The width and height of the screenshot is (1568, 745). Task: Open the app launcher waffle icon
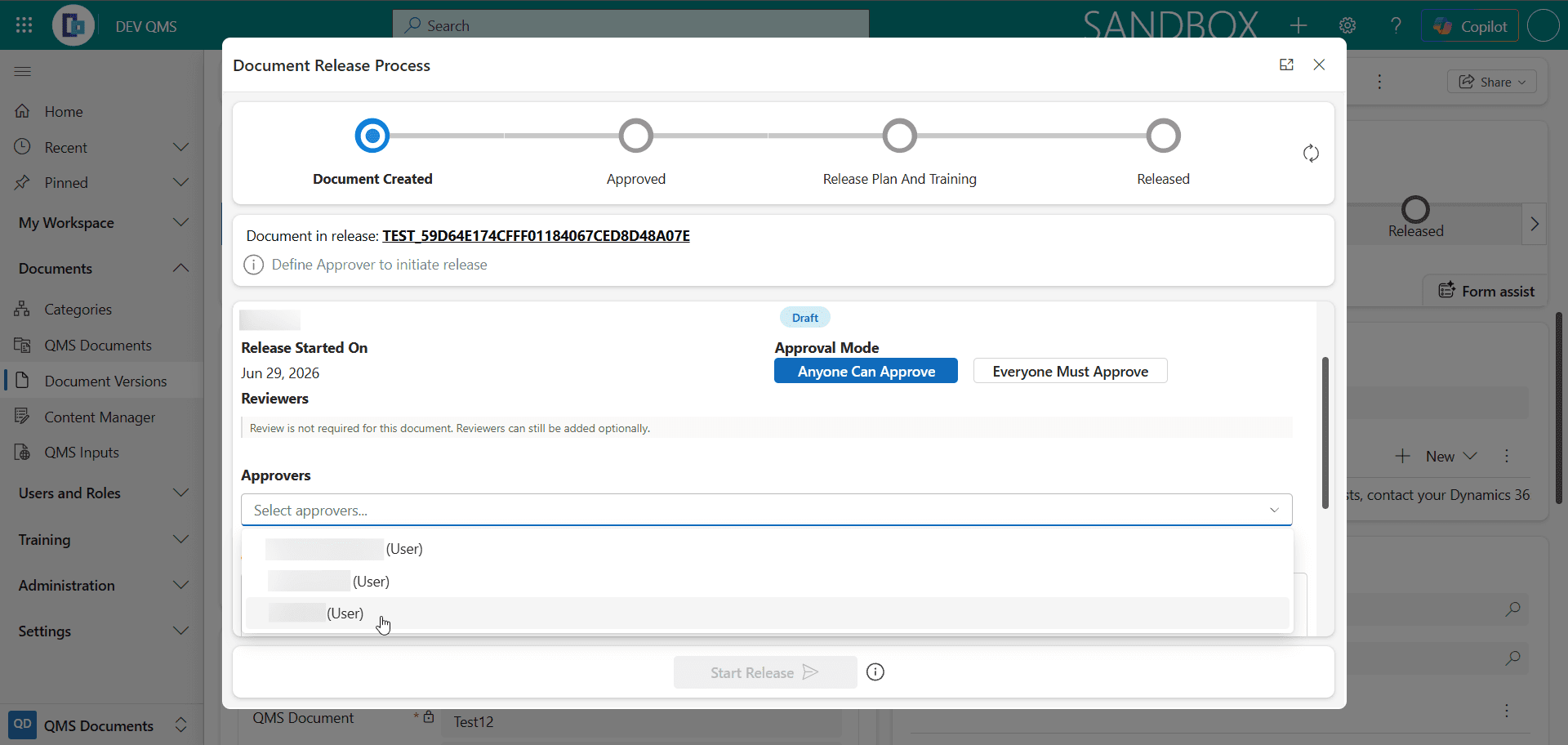[x=24, y=25]
